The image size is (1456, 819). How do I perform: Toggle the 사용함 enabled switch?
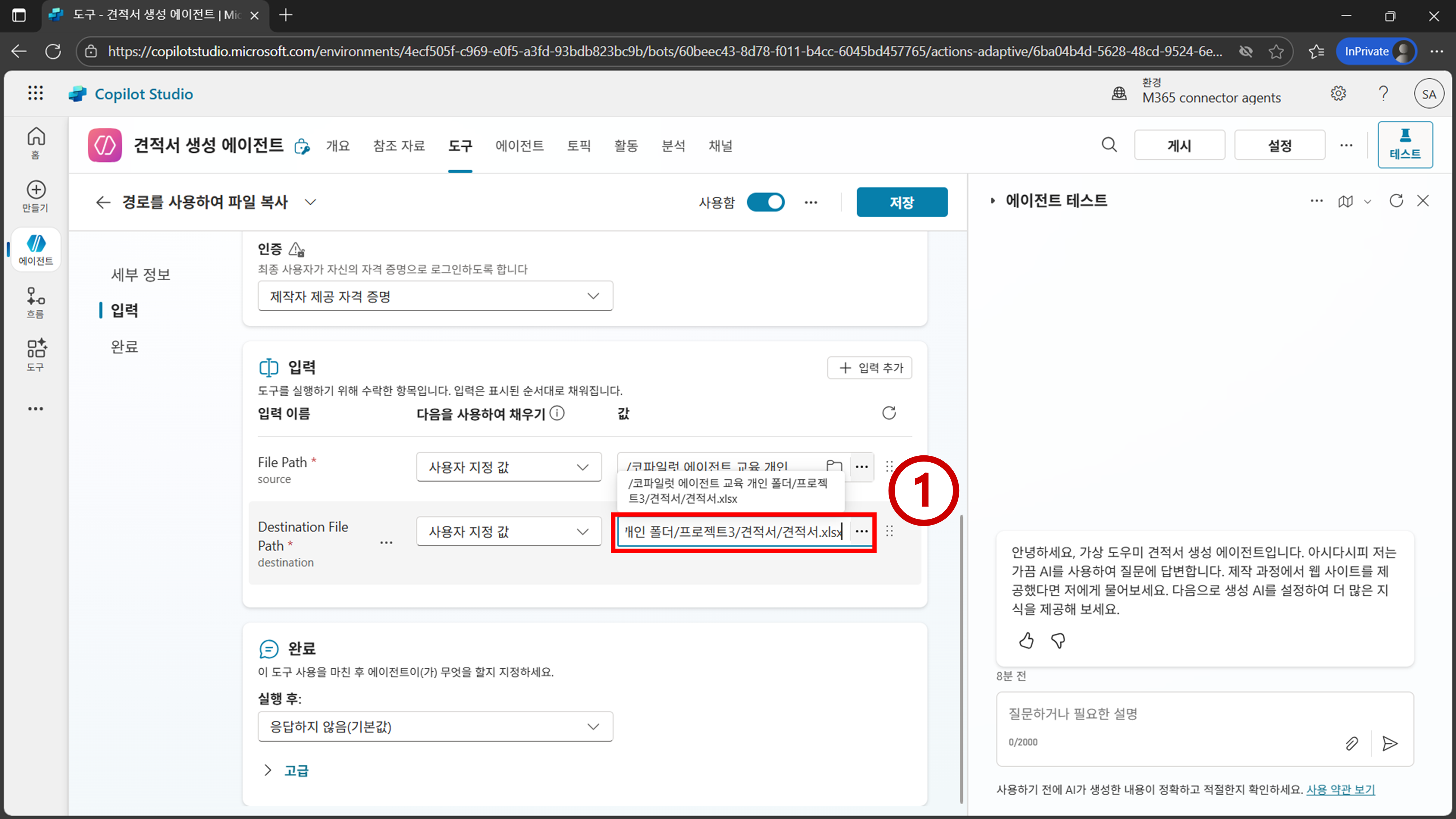coord(765,202)
